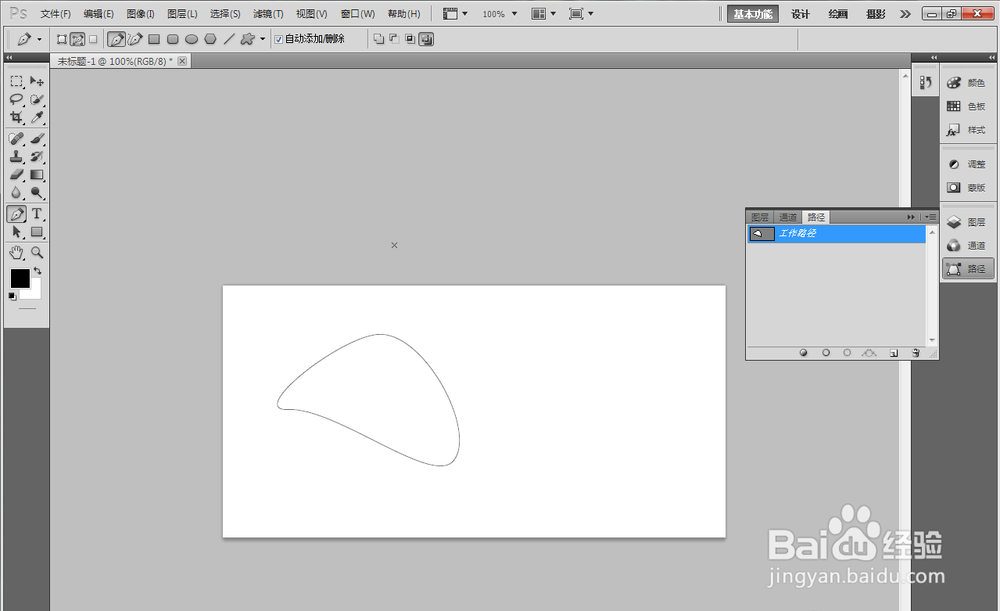Select the Gradient tool
Screen dimensions: 1000x611
point(37,175)
